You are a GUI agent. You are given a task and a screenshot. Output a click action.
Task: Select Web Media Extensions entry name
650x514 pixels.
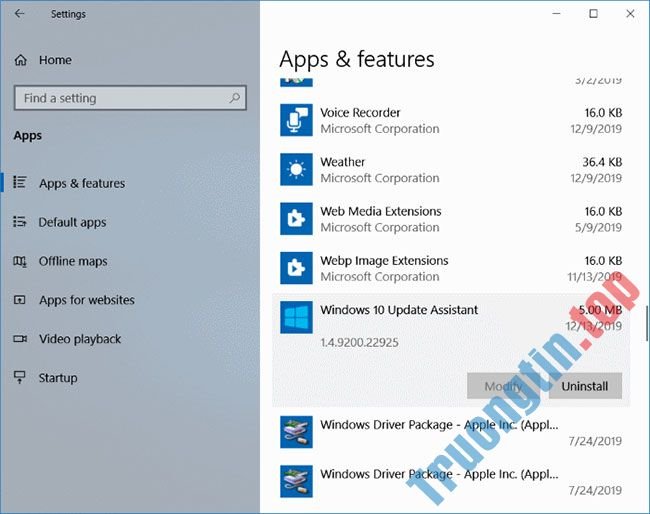(x=381, y=211)
